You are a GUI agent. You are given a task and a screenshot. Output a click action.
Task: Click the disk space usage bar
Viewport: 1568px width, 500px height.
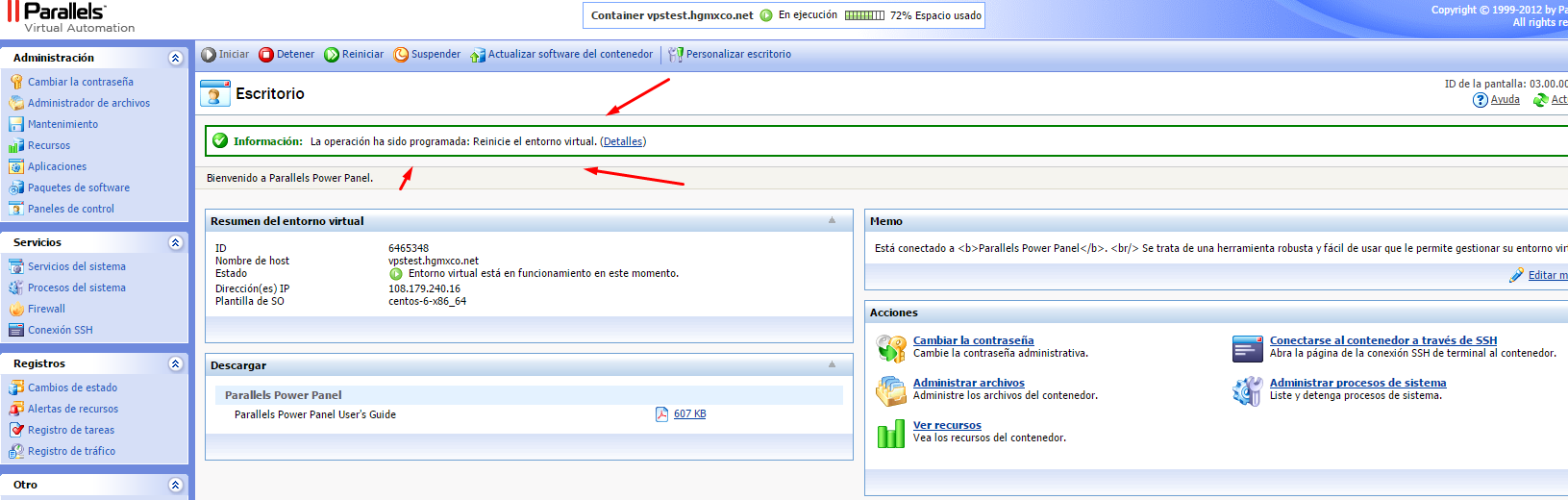tap(864, 15)
